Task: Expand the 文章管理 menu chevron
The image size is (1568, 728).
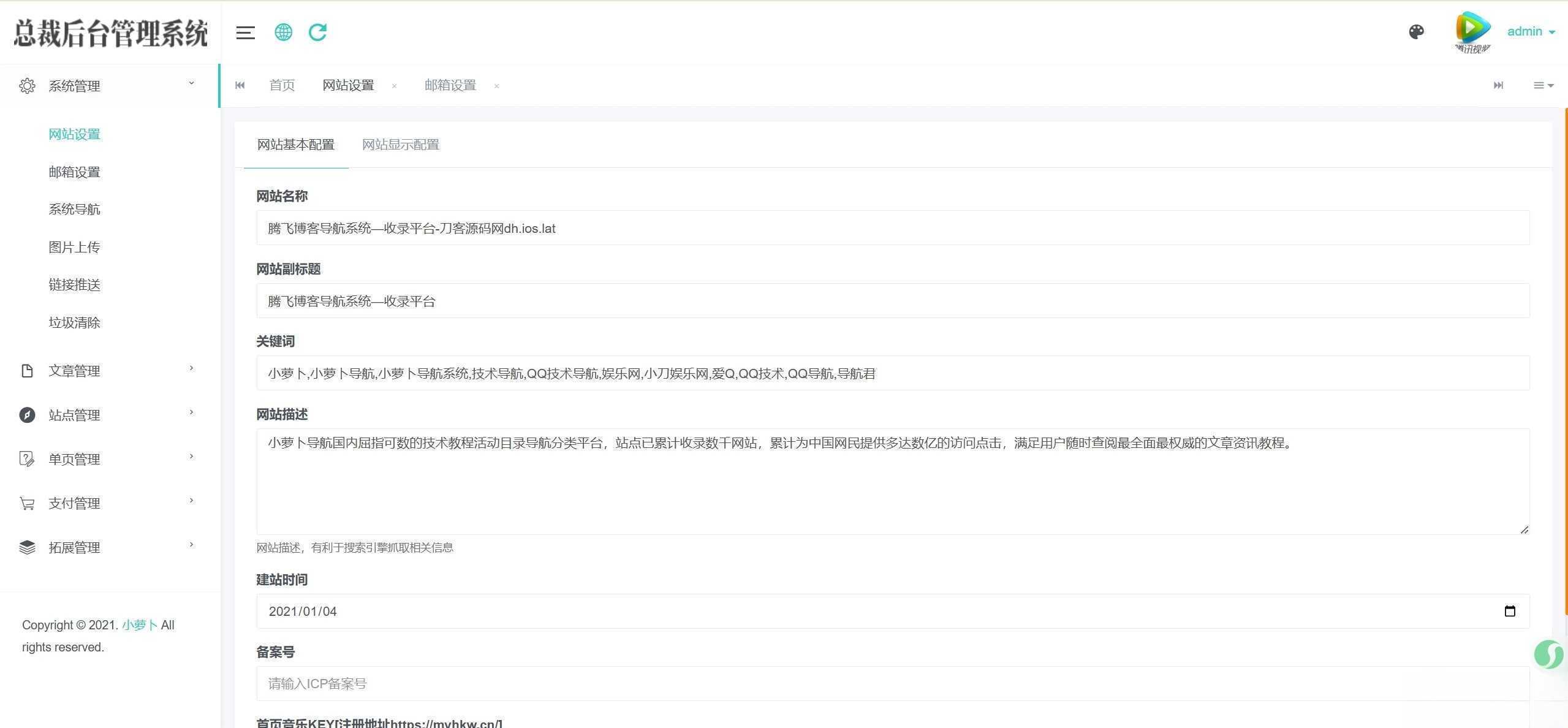Action: (x=191, y=368)
